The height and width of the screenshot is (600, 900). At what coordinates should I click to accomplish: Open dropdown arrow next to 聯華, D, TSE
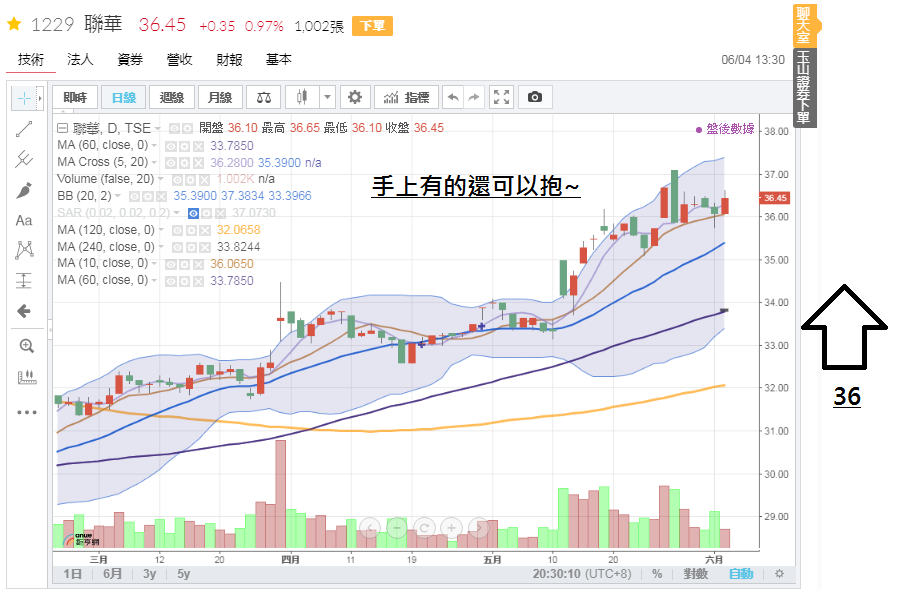point(157,129)
